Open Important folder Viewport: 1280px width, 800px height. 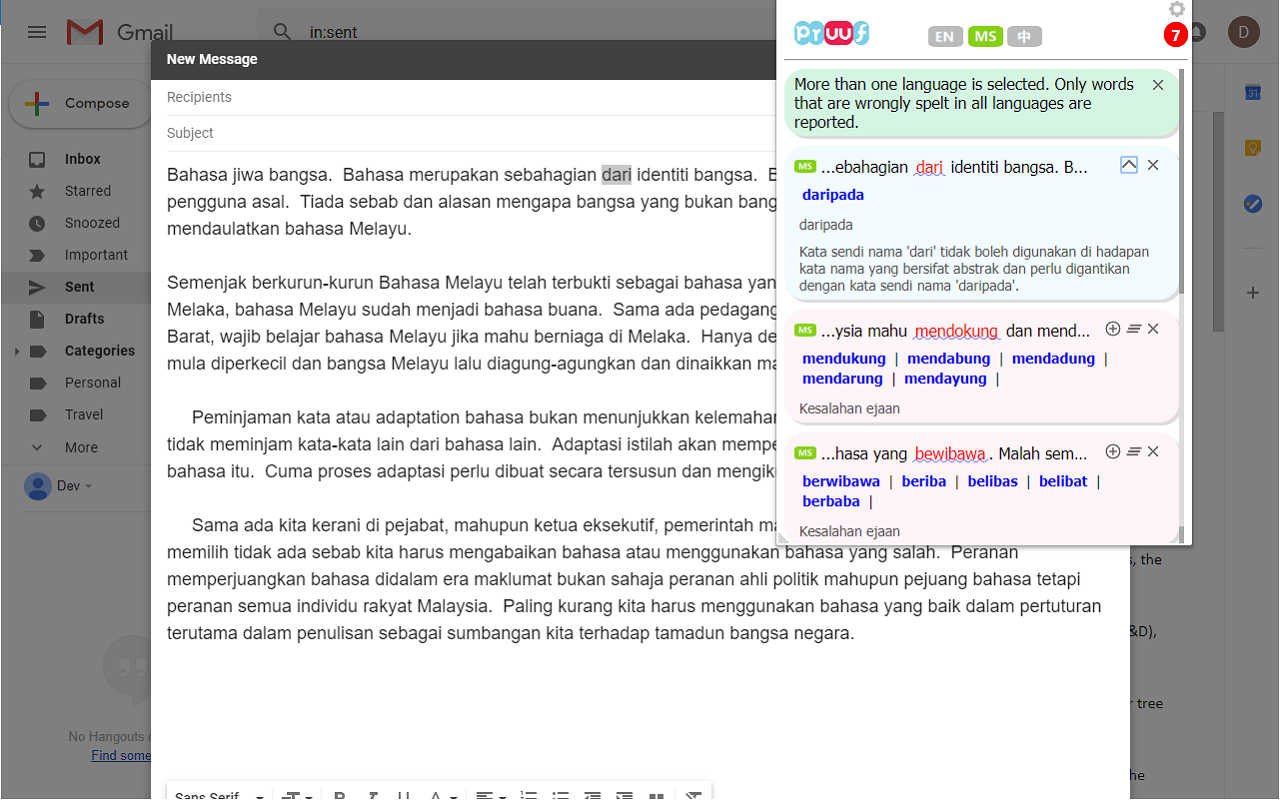click(96, 255)
